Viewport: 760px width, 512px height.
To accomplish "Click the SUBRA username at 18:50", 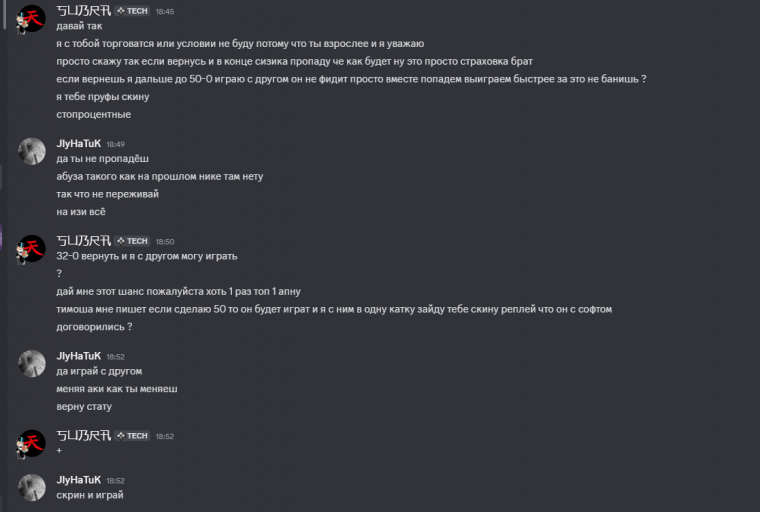I will [83, 241].
